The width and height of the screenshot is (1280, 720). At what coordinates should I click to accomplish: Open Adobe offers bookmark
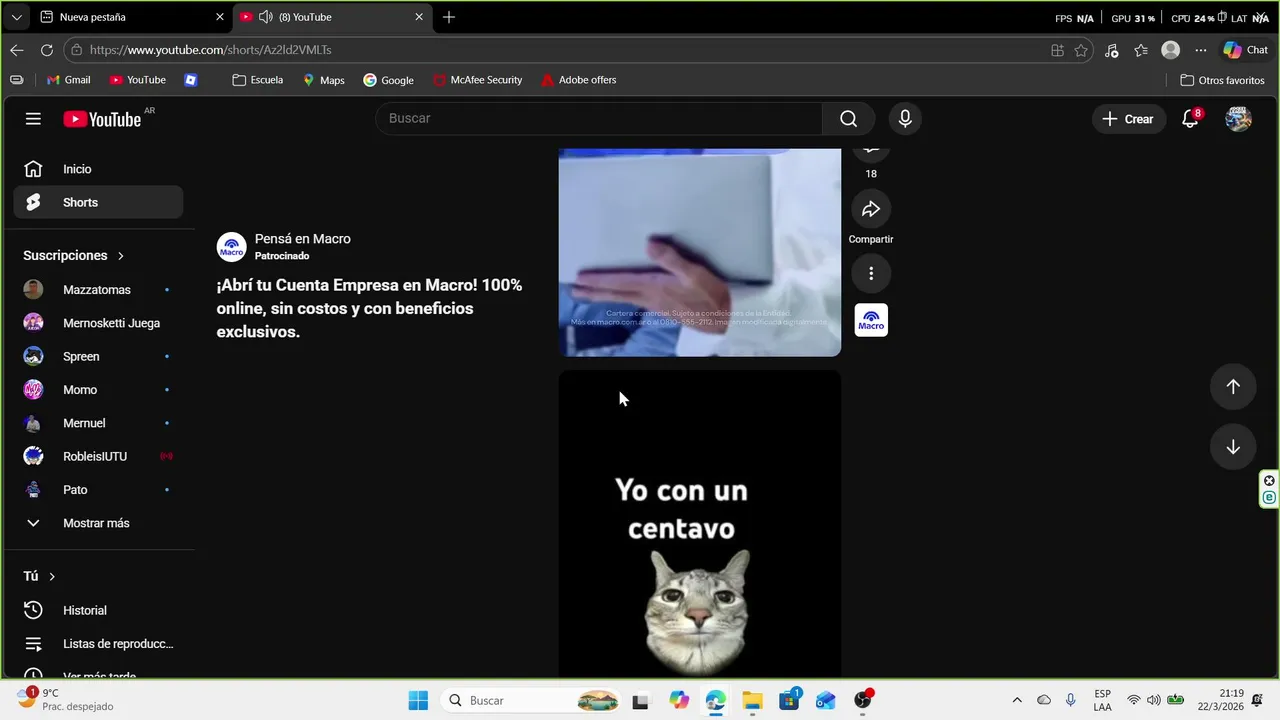(579, 80)
